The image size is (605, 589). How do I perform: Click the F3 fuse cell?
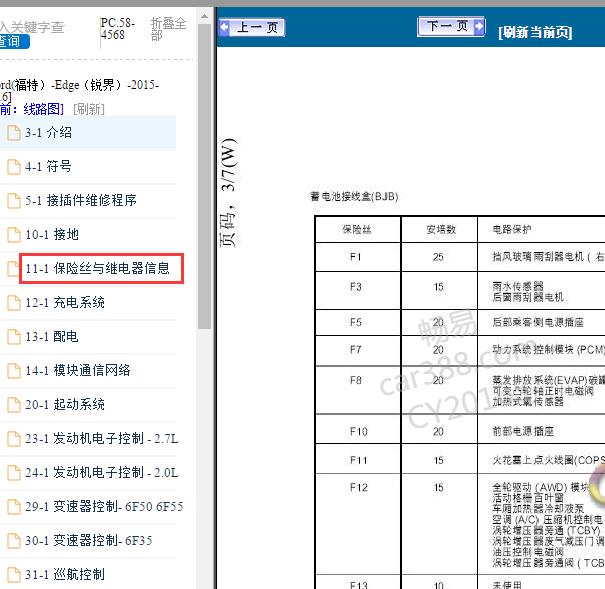point(355,287)
